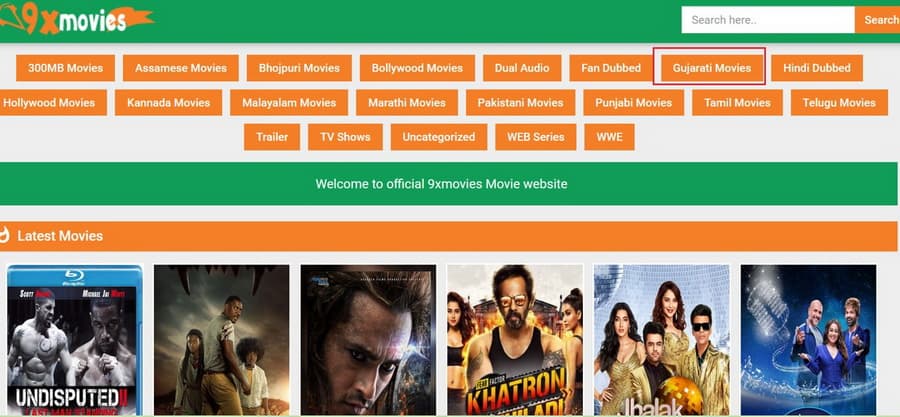Browse the Hollywood Movies category

[x=51, y=103]
